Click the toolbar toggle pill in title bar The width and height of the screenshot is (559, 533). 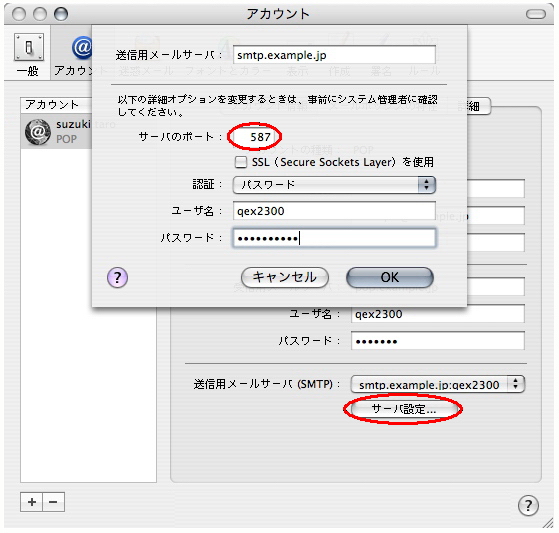point(536,14)
